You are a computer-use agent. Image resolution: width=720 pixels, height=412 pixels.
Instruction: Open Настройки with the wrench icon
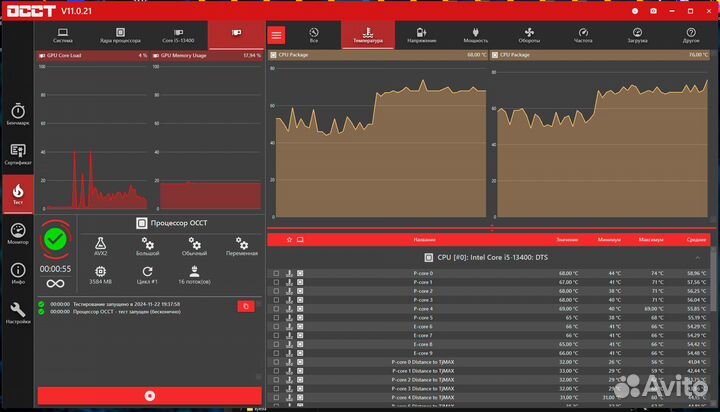pyautogui.click(x=17, y=313)
